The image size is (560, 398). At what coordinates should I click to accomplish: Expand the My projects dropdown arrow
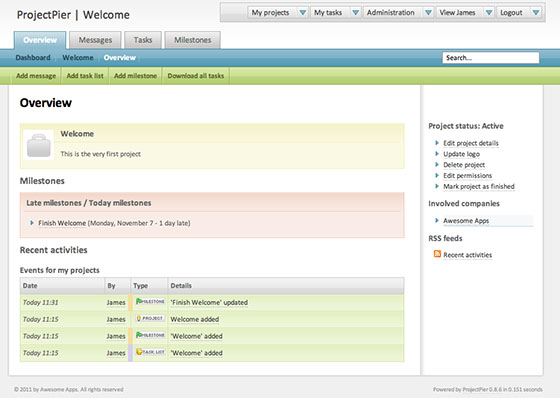click(x=302, y=13)
